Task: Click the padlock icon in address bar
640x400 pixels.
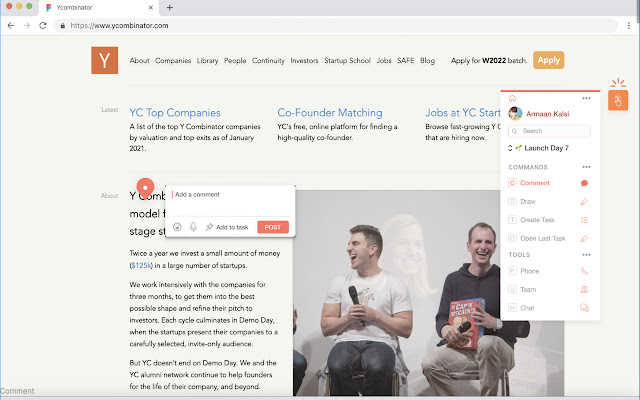Action: tap(62, 25)
